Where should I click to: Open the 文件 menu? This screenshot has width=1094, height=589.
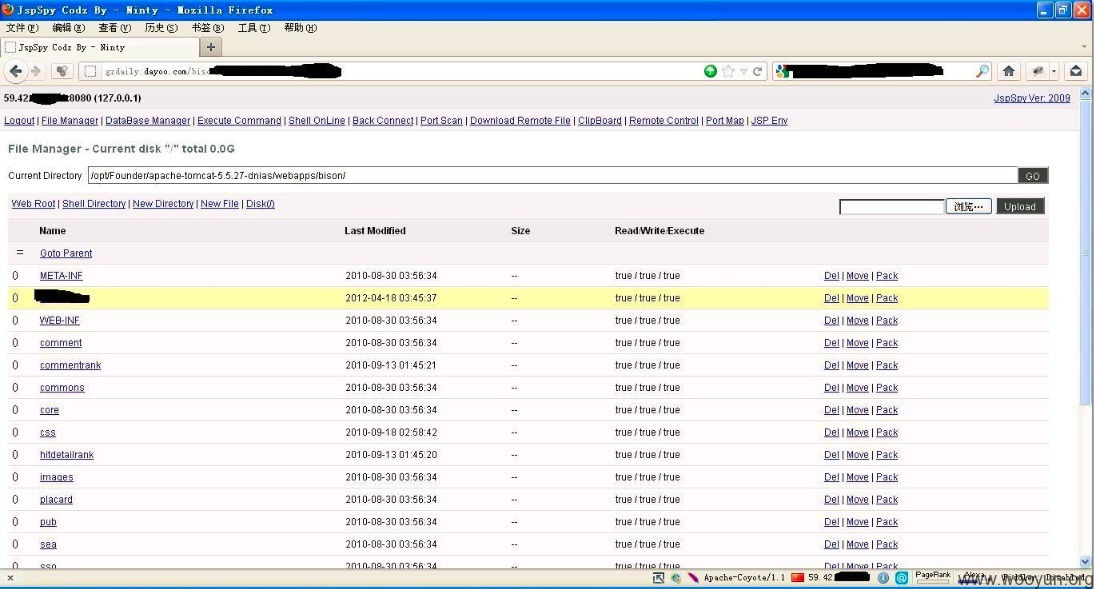(x=22, y=28)
